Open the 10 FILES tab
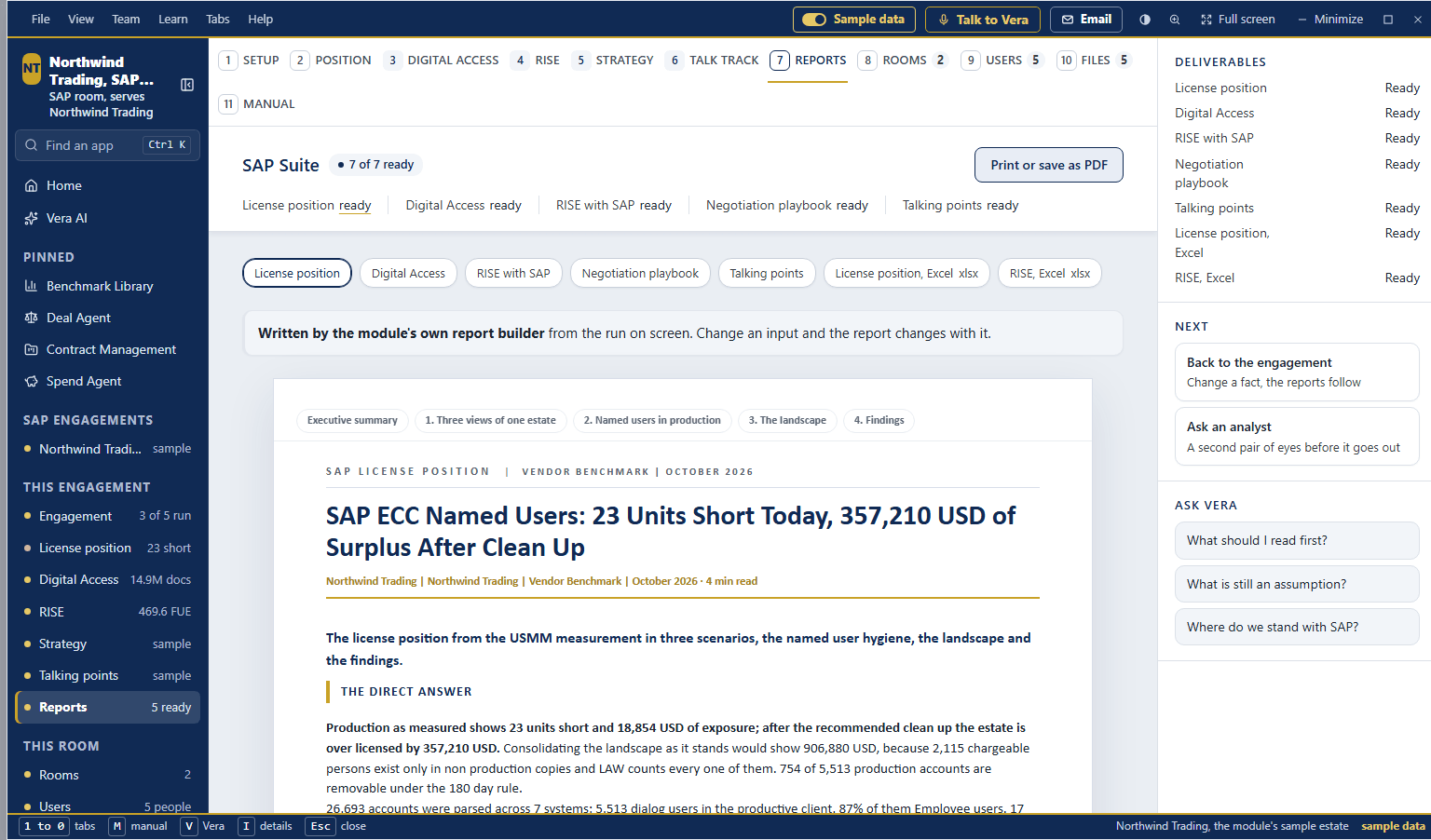Screen dimensions: 1431x840 (x=1094, y=61)
